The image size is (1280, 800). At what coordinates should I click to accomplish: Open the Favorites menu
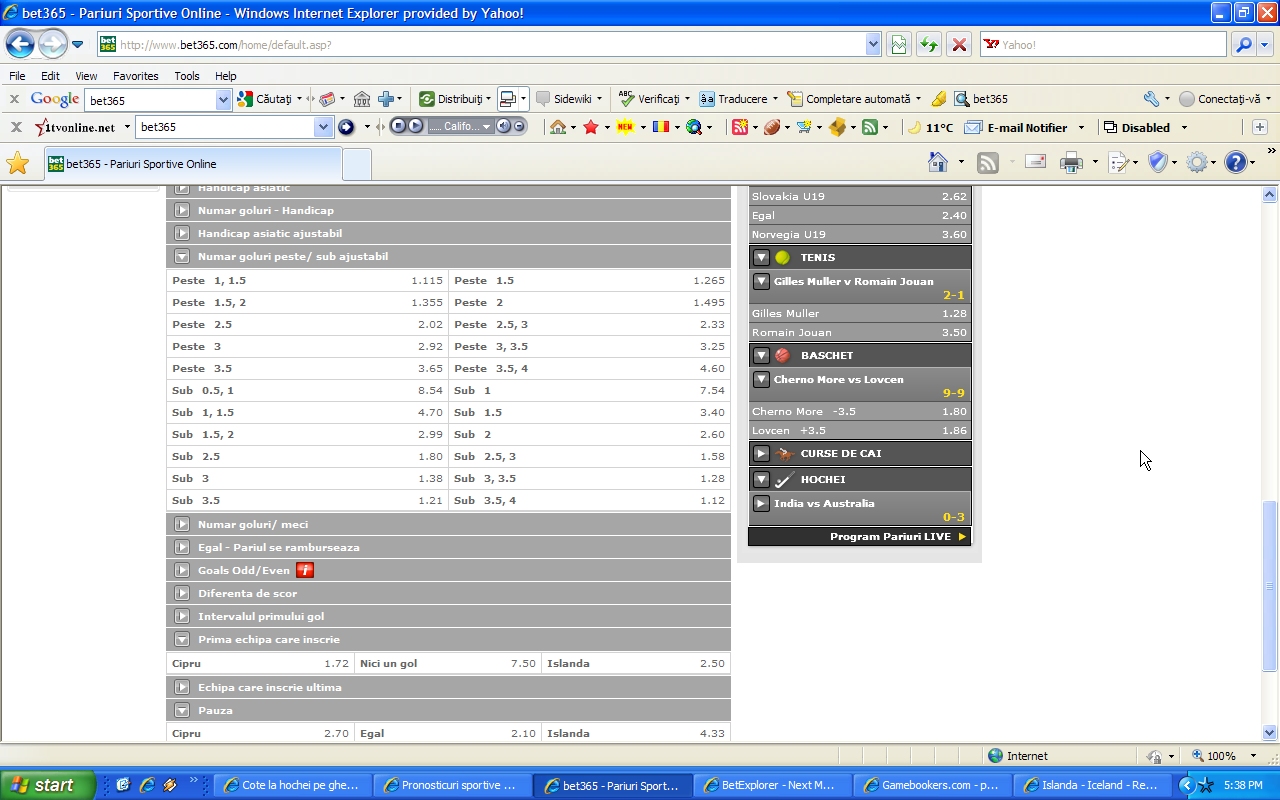coord(136,75)
